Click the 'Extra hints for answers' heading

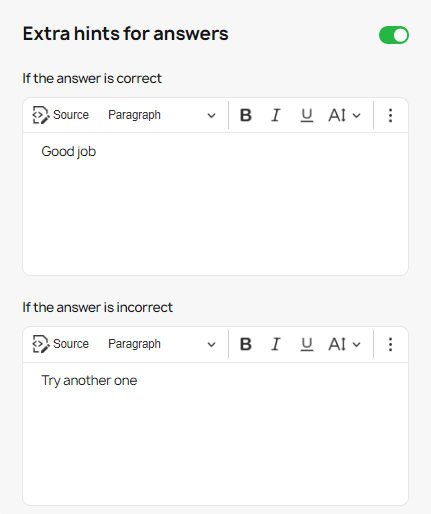pyautogui.click(x=125, y=34)
